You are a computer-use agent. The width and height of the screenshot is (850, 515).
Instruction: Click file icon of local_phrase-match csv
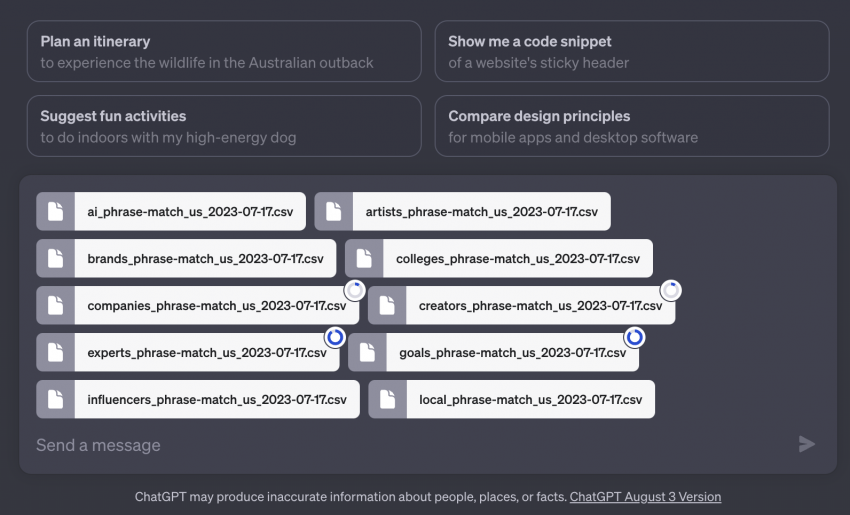click(388, 399)
